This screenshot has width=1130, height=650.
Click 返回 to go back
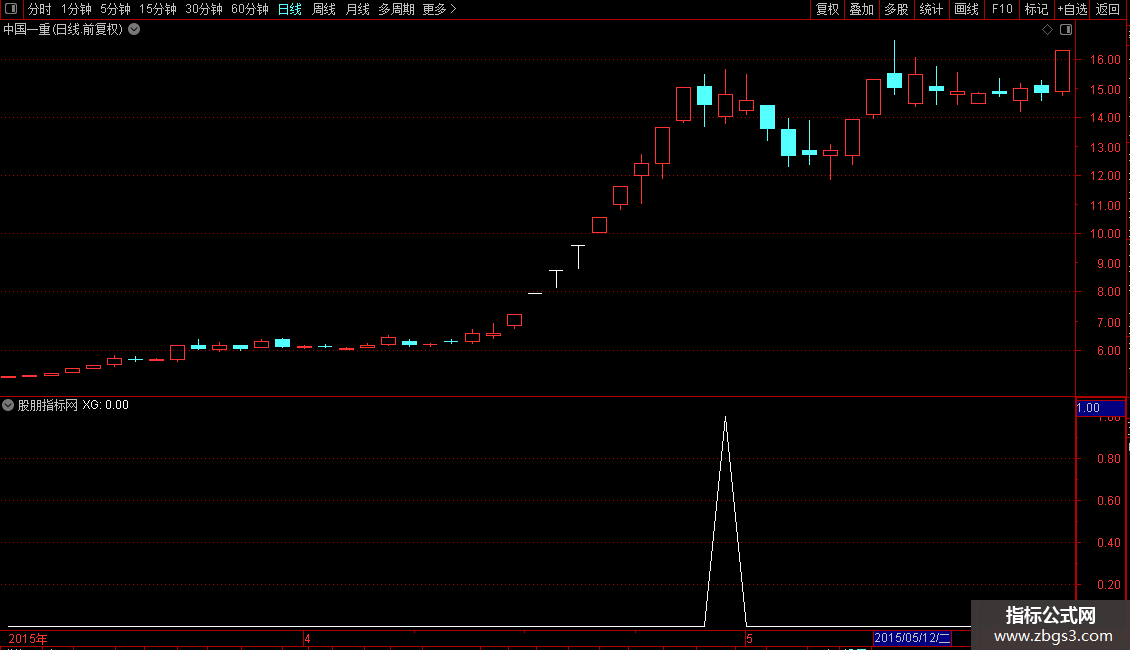1108,9
